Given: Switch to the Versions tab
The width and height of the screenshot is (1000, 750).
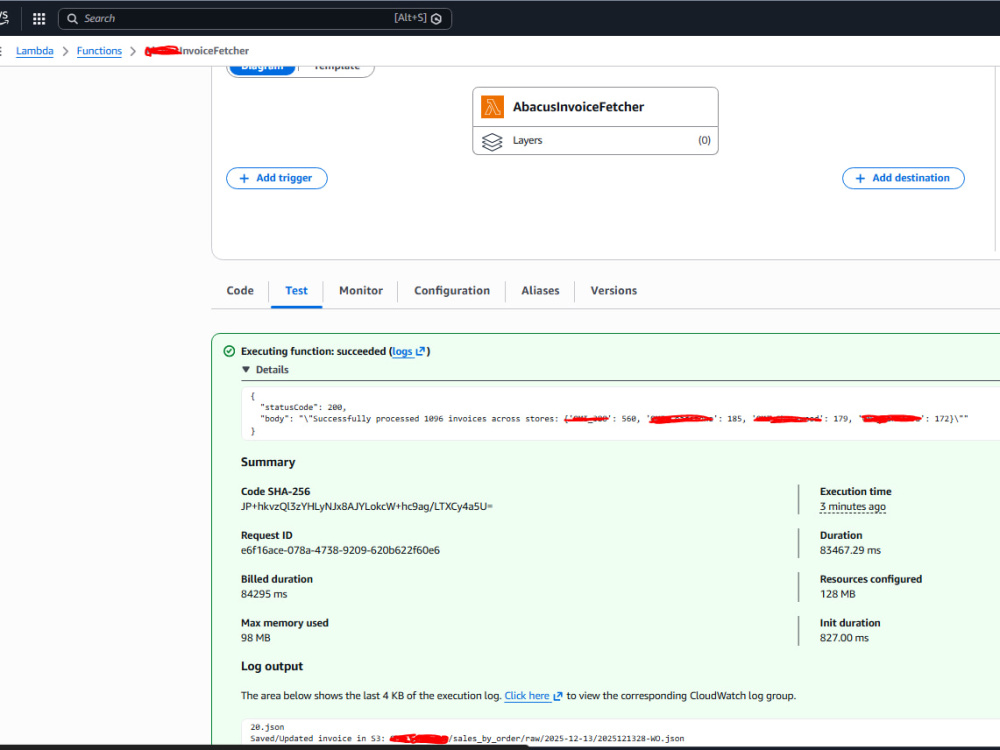Looking at the screenshot, I should pyautogui.click(x=614, y=291).
